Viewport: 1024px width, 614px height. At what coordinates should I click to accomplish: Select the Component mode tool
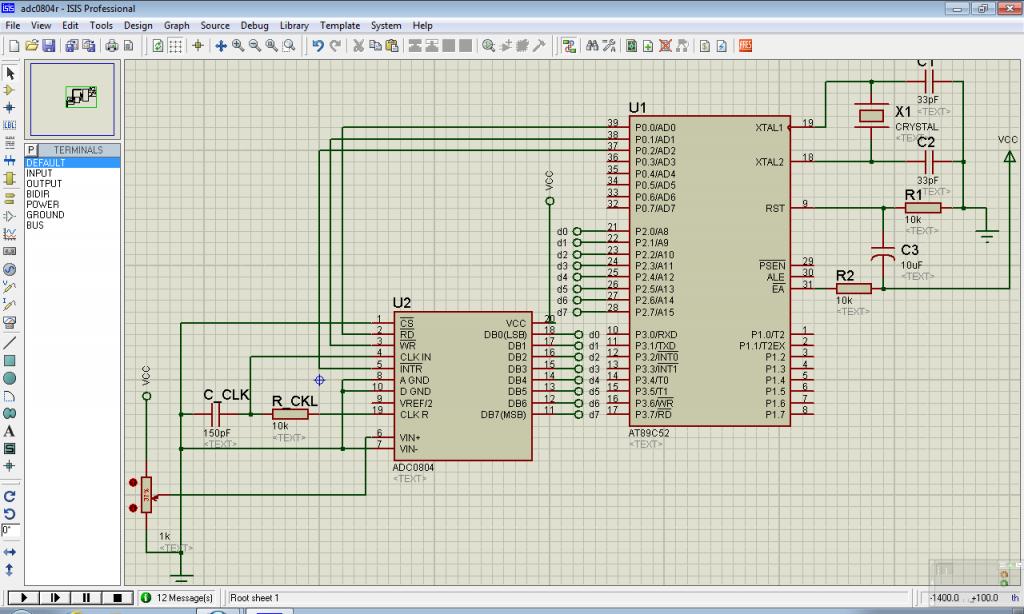10,90
